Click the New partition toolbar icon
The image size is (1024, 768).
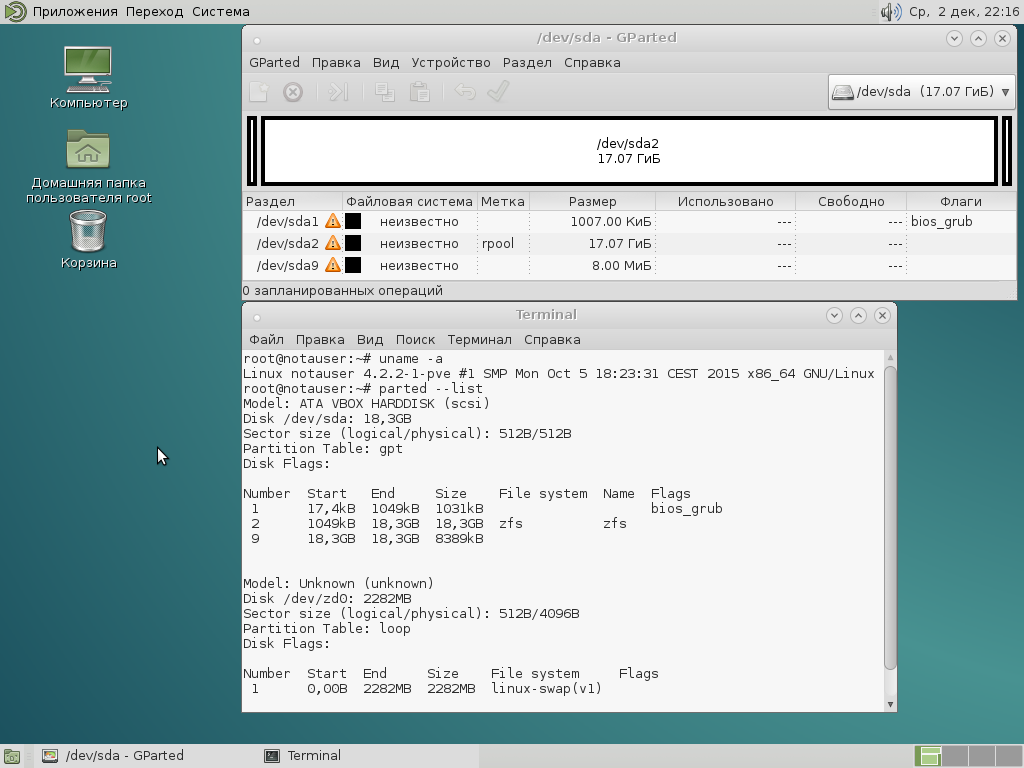[258, 92]
